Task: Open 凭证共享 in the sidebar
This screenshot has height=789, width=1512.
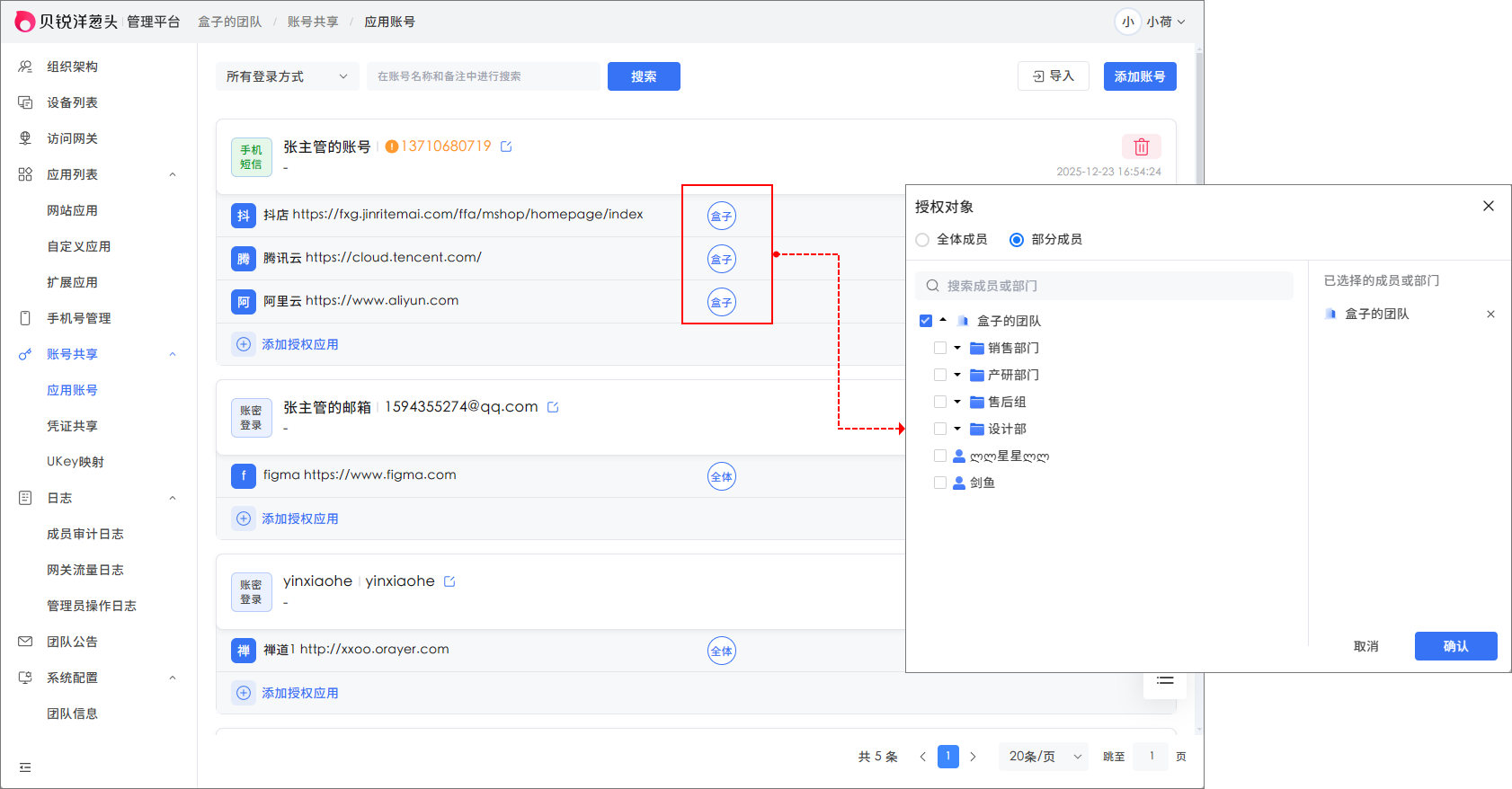Action: (x=72, y=426)
